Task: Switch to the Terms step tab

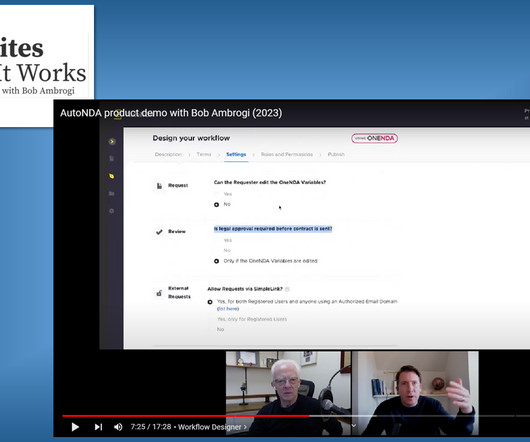Action: point(204,154)
